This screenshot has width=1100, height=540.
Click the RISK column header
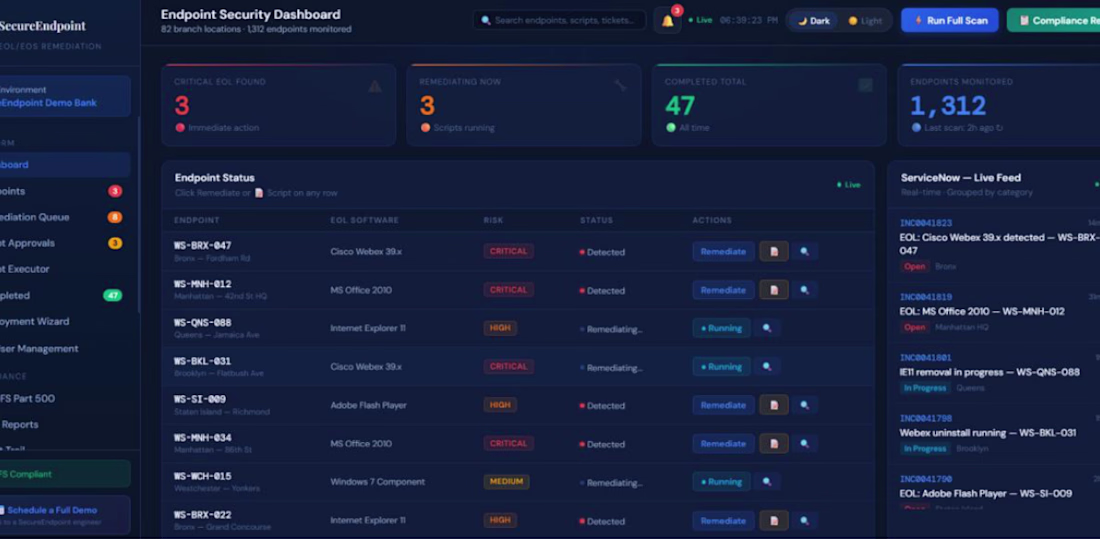[x=493, y=220]
